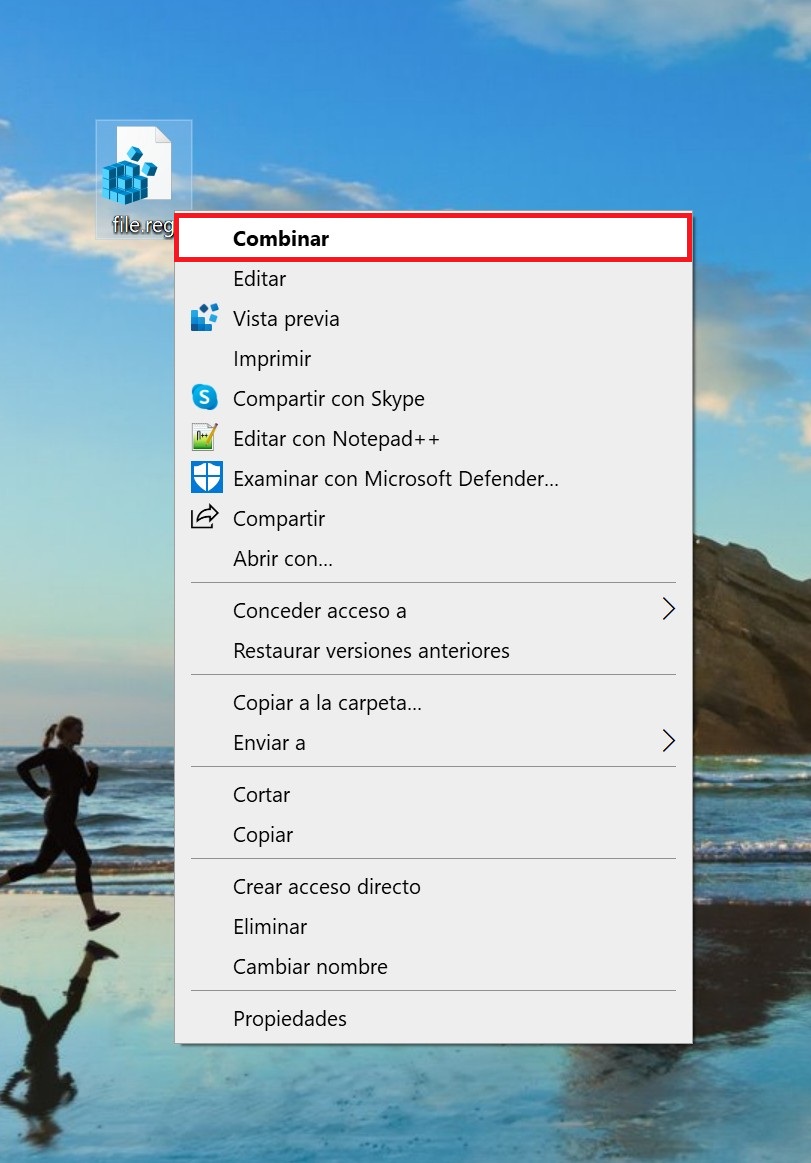811x1163 pixels.
Task: Open the Abrir con... option
Action: [283, 559]
